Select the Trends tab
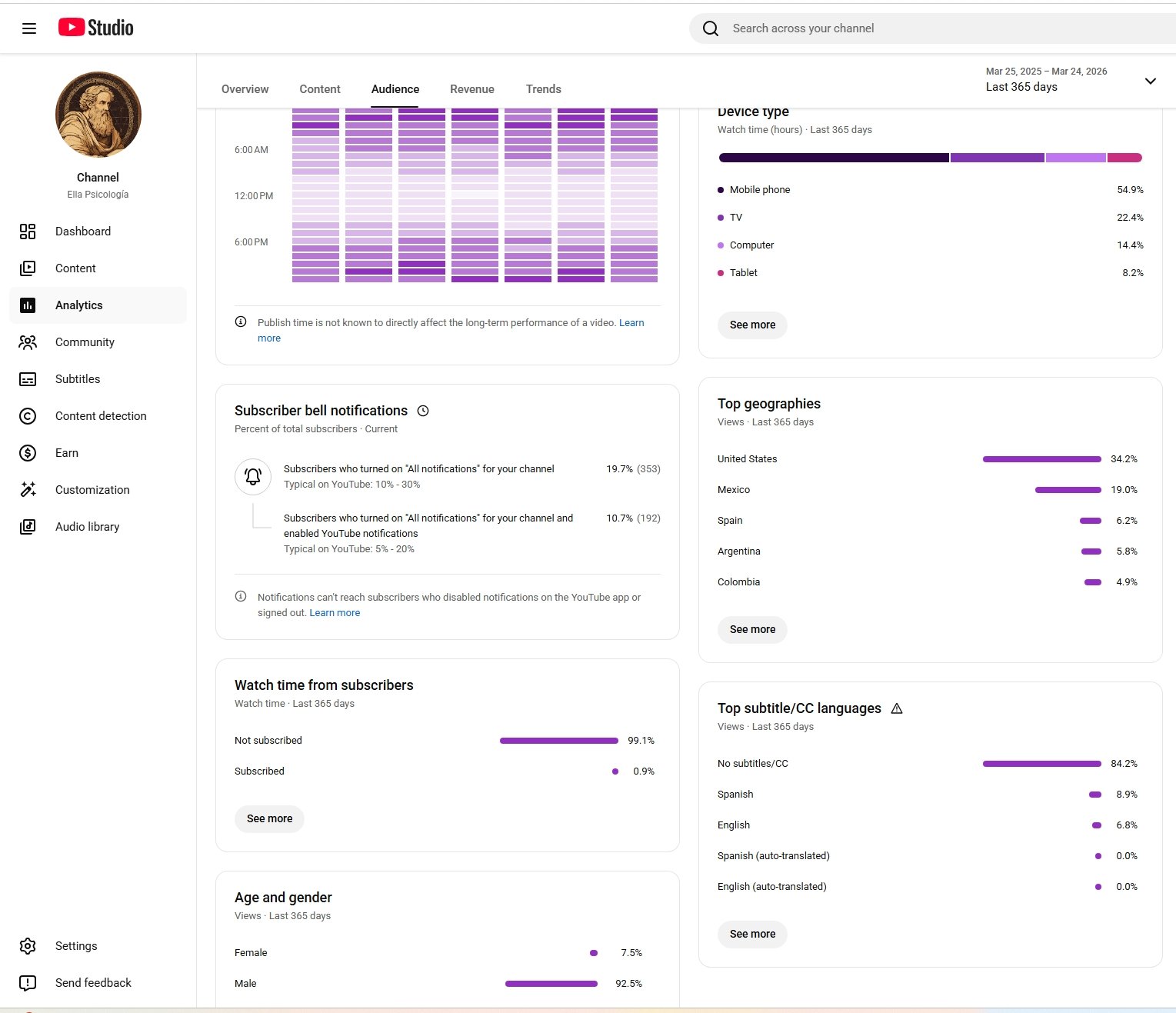This screenshot has width=1176, height=1013. pos(543,89)
